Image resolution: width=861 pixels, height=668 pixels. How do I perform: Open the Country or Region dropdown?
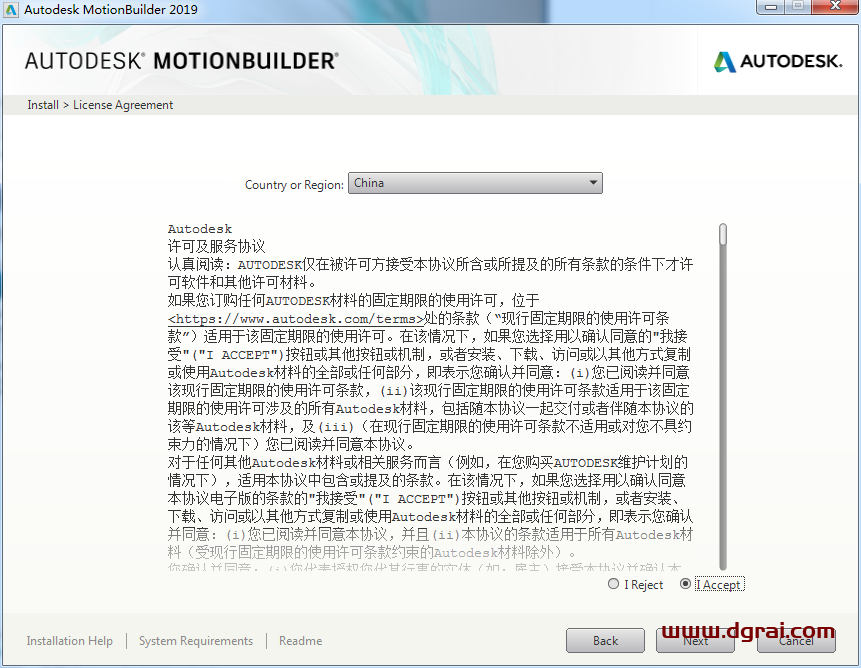[x=476, y=183]
